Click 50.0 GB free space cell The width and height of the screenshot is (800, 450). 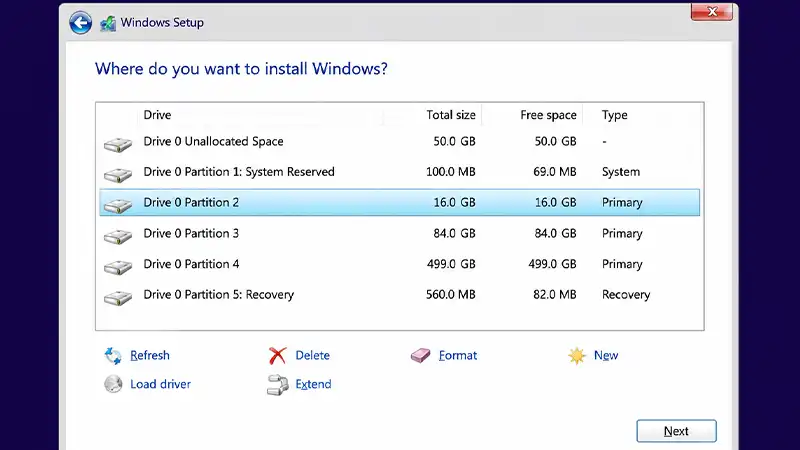click(555, 141)
